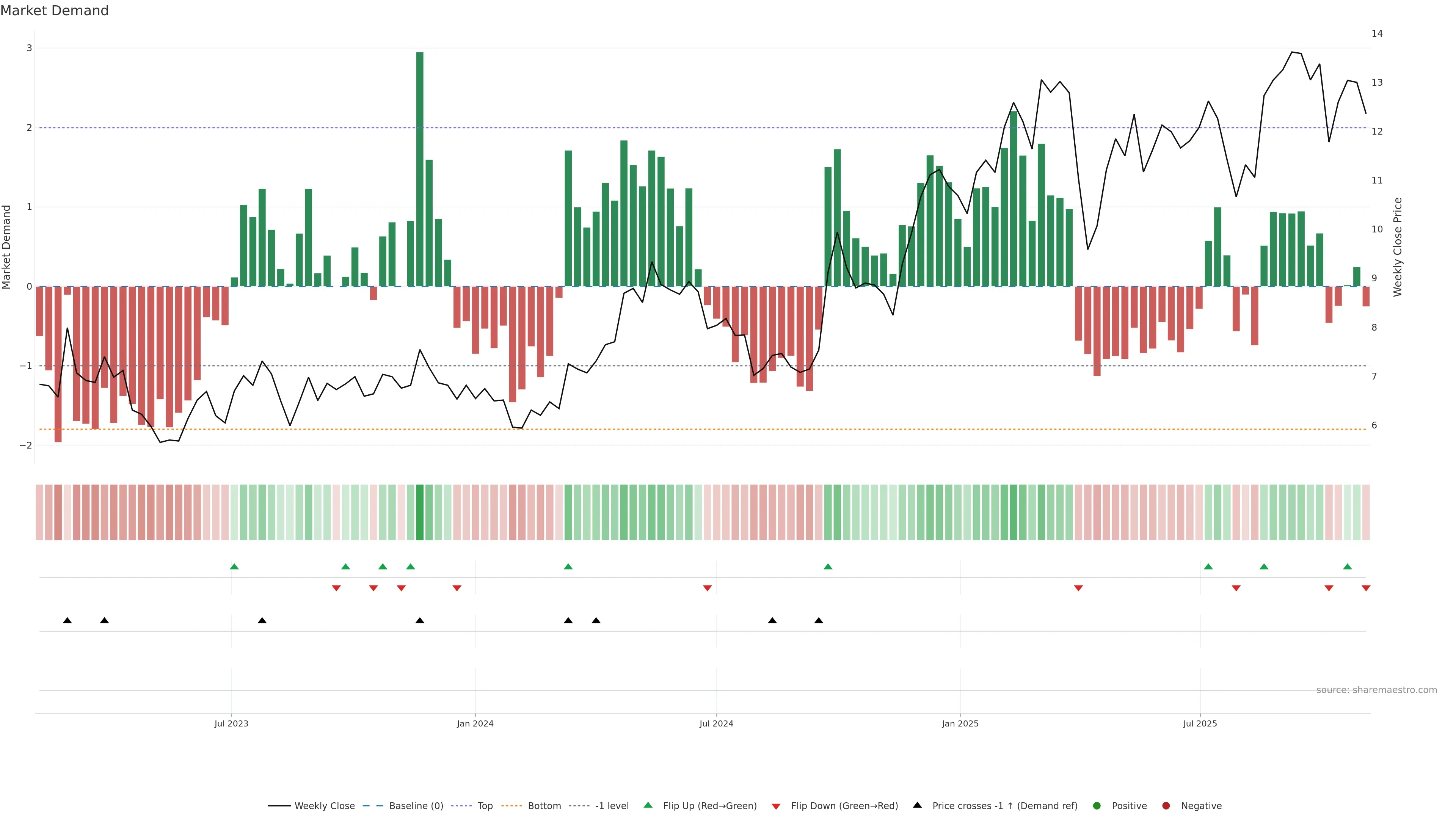Click the green Flip Up triangle legend icon

pyautogui.click(x=648, y=805)
